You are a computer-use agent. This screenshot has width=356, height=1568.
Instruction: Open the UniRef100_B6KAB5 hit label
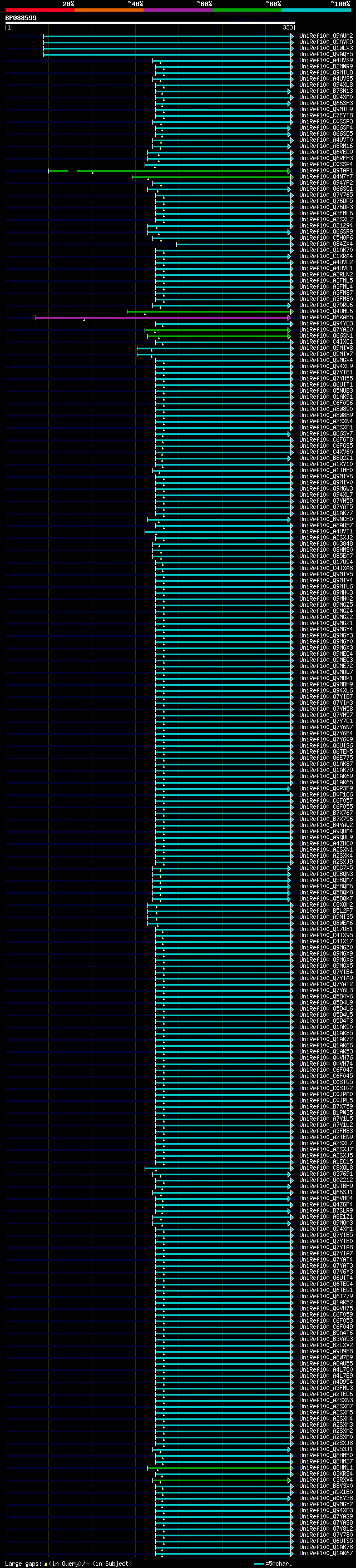[x=326, y=317]
